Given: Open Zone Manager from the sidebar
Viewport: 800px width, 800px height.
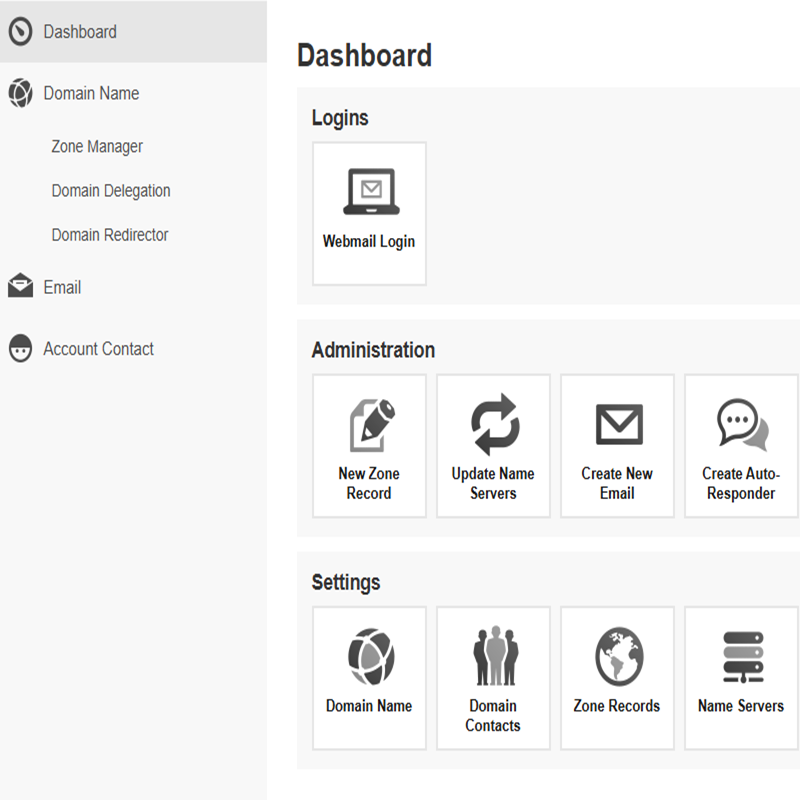Looking at the screenshot, I should 97,147.
